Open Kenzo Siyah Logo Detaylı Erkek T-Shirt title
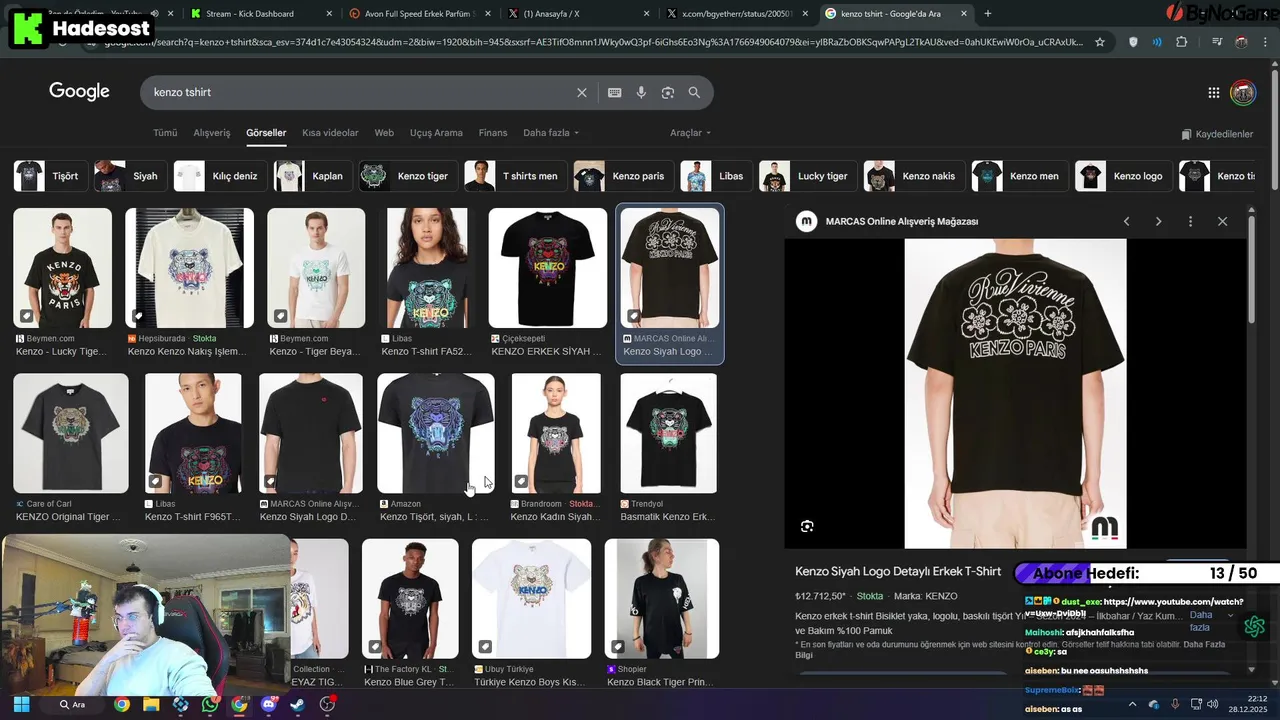The width and height of the screenshot is (1280, 720). point(898,571)
